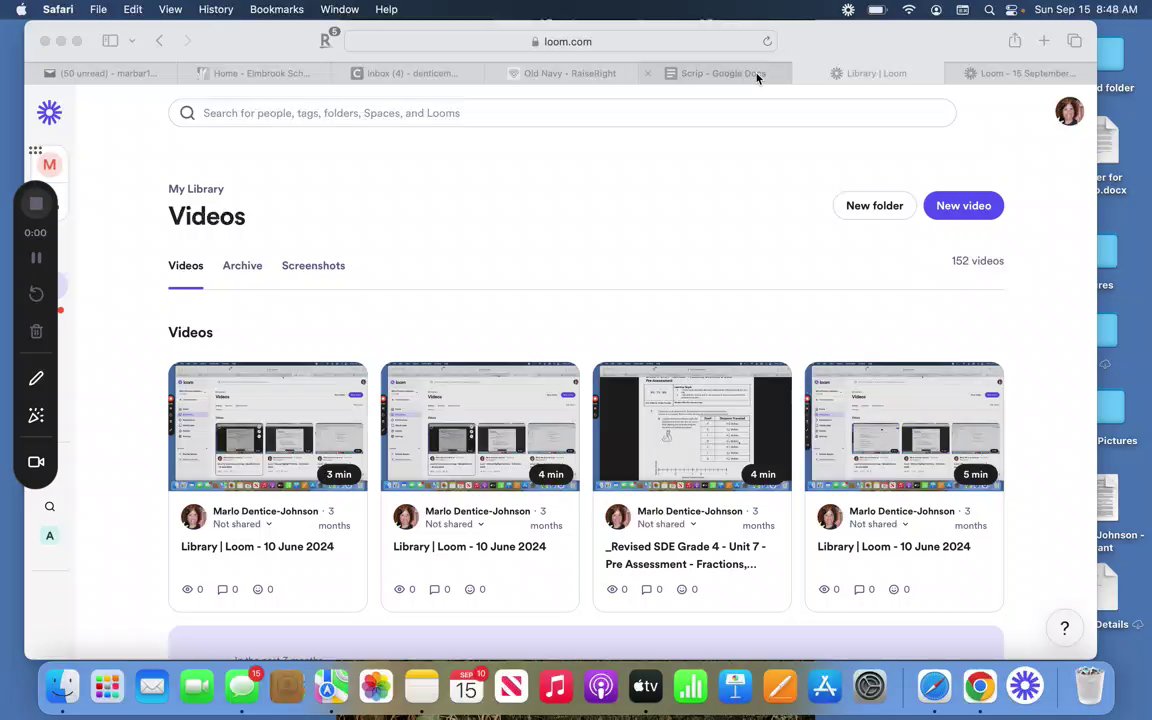The width and height of the screenshot is (1152, 720).
Task: Pause the Loom recording
Action: click(x=36, y=258)
